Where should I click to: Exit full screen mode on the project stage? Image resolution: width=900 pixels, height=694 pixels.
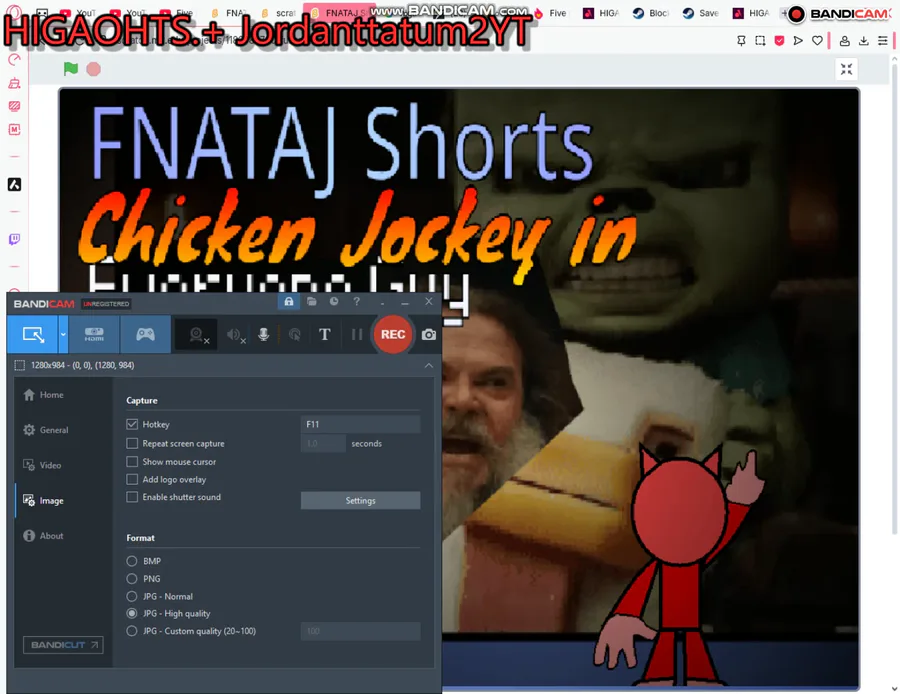click(846, 69)
